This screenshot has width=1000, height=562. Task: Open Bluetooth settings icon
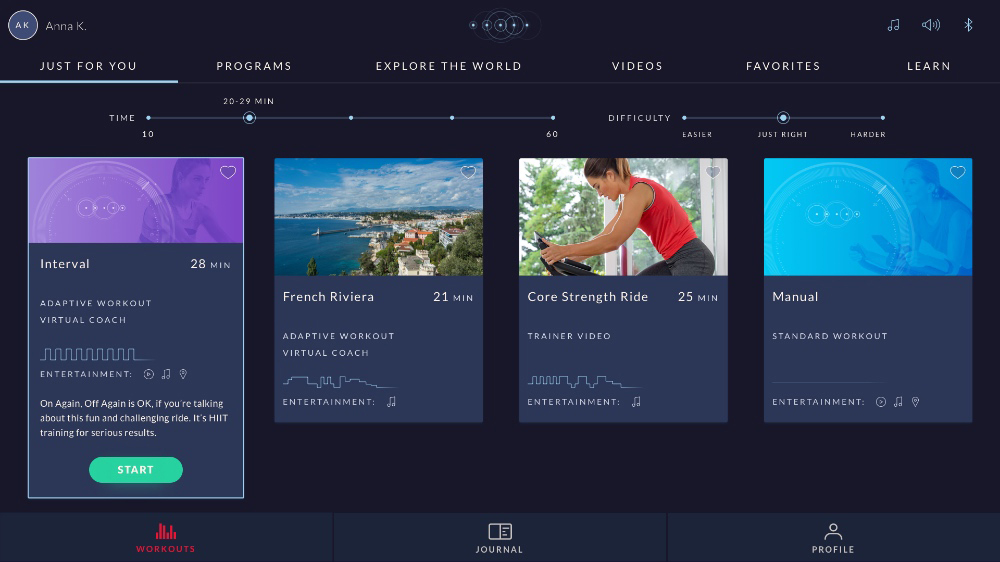pos(968,25)
